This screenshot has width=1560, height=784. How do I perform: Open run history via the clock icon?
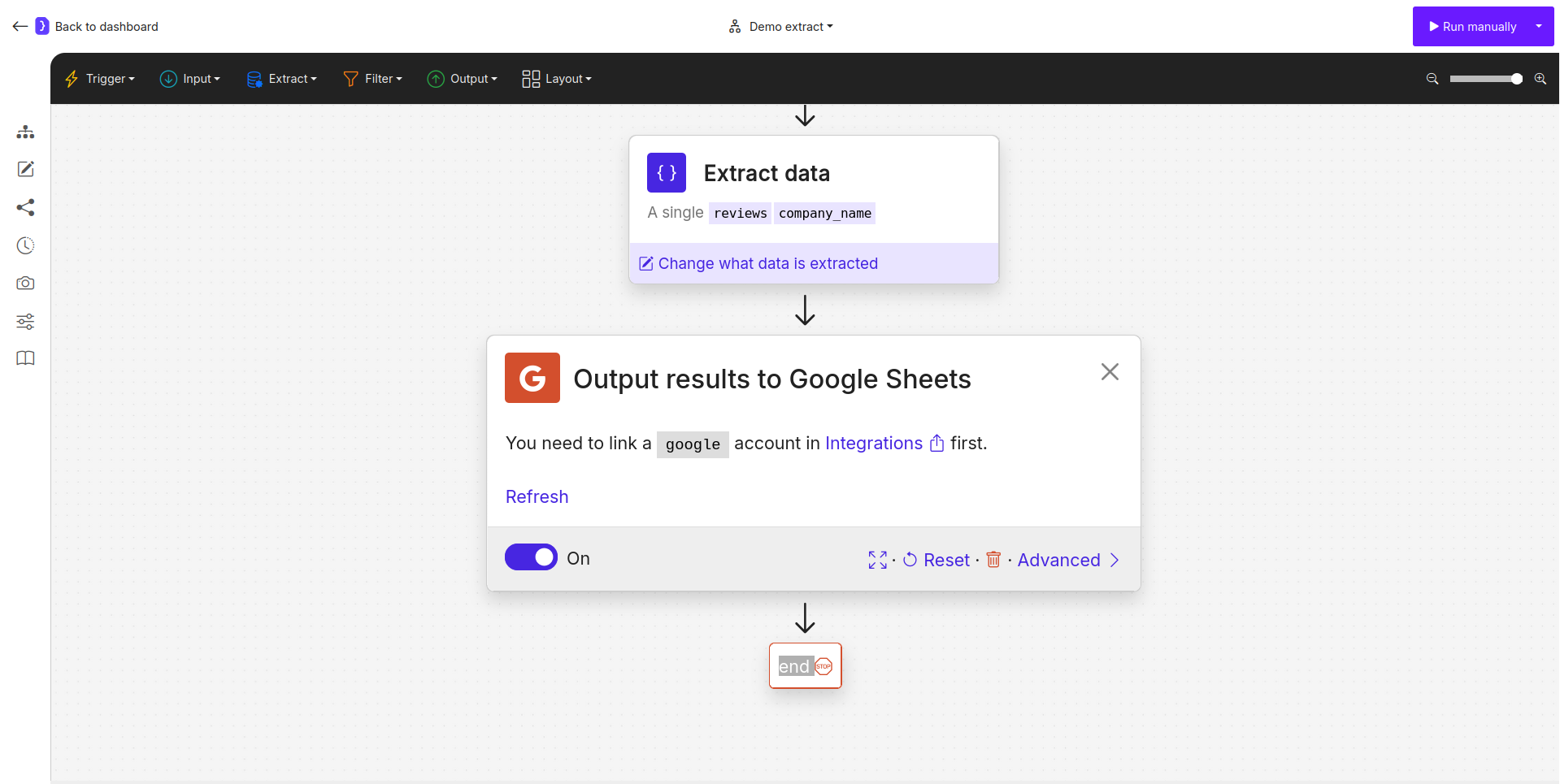(x=25, y=245)
